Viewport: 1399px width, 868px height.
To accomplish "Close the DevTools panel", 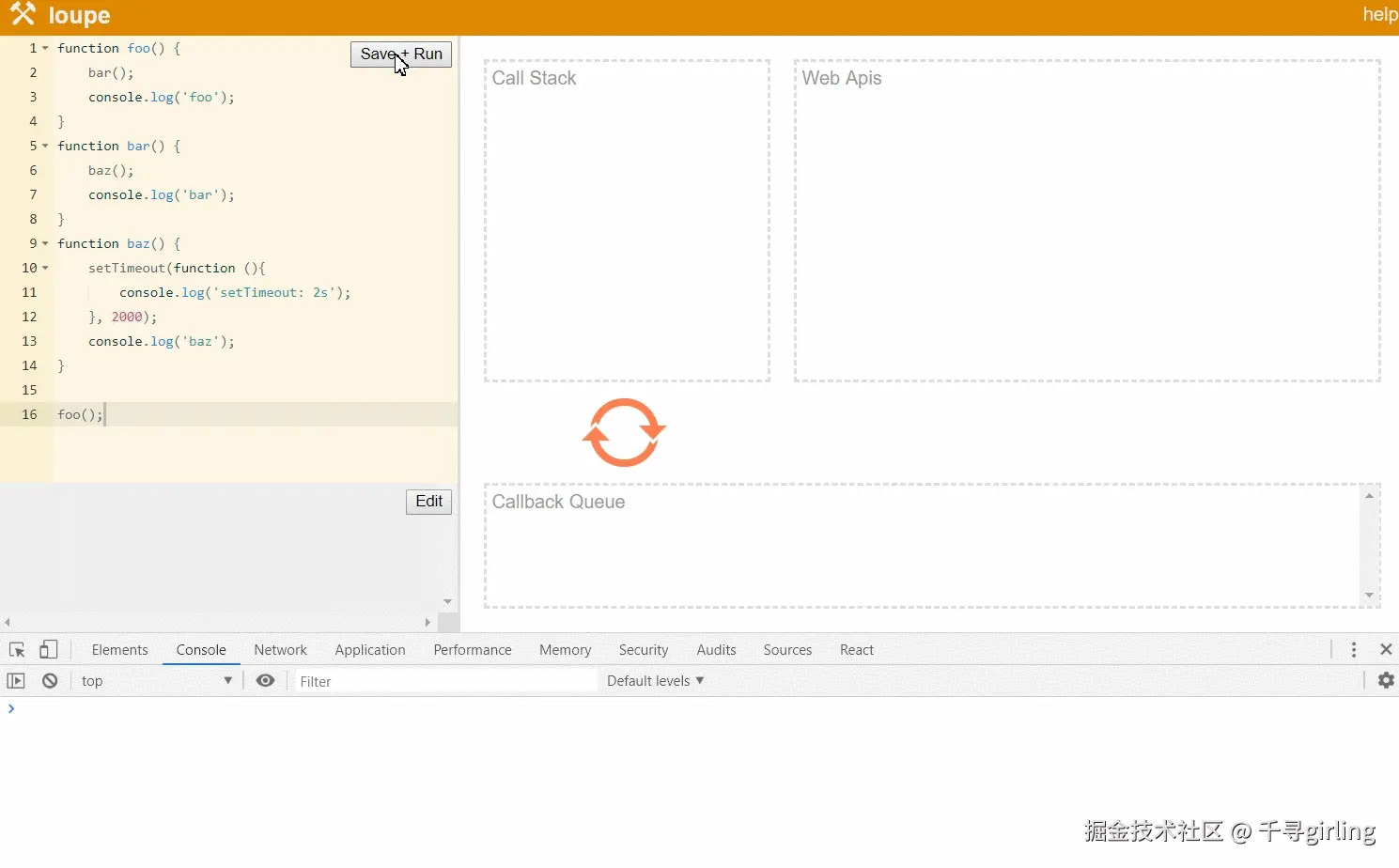I will pyautogui.click(x=1385, y=650).
